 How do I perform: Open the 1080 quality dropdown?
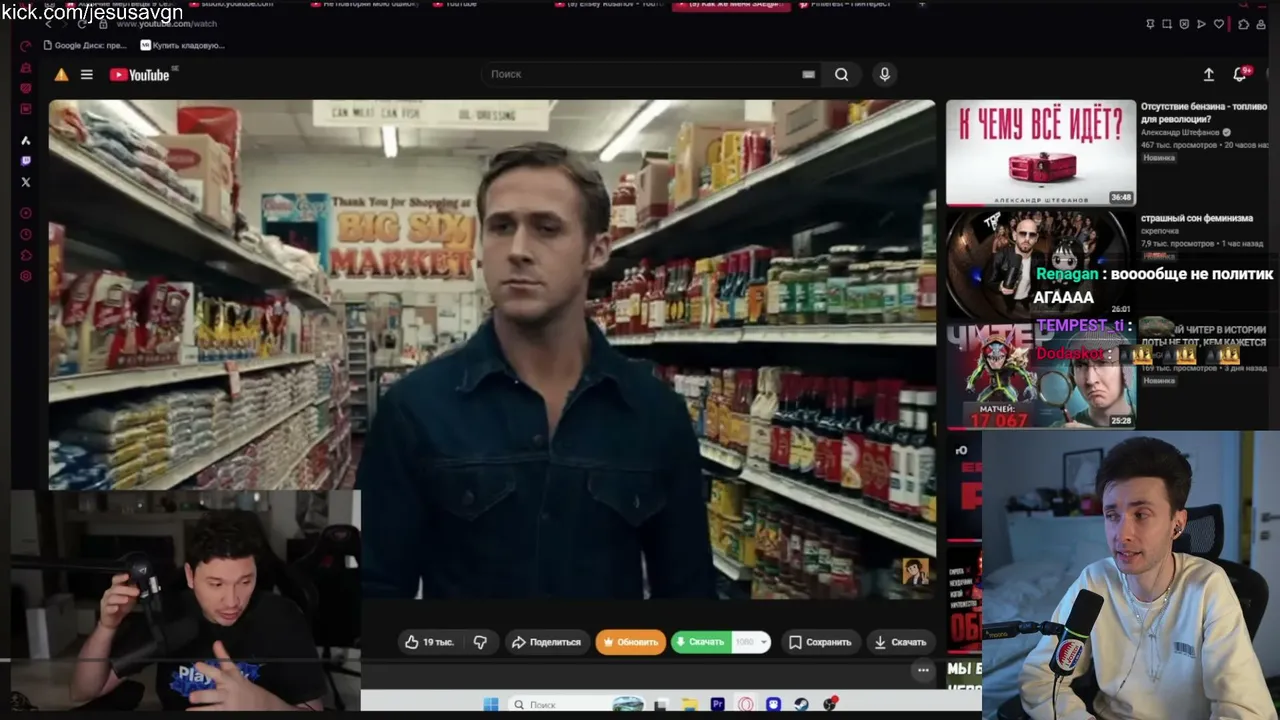[x=751, y=642]
